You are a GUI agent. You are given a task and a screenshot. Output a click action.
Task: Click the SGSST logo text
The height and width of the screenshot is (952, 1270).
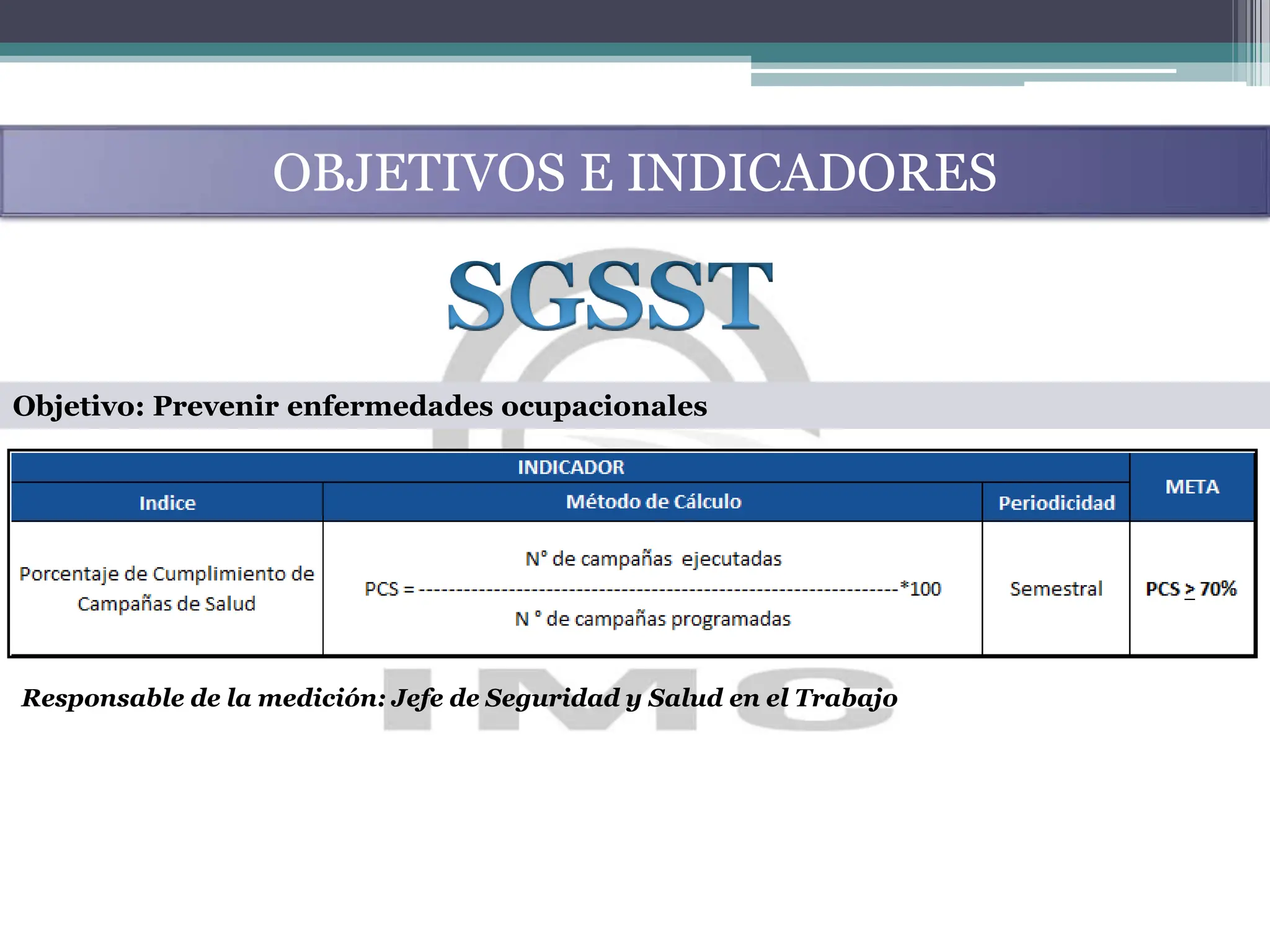coord(610,295)
